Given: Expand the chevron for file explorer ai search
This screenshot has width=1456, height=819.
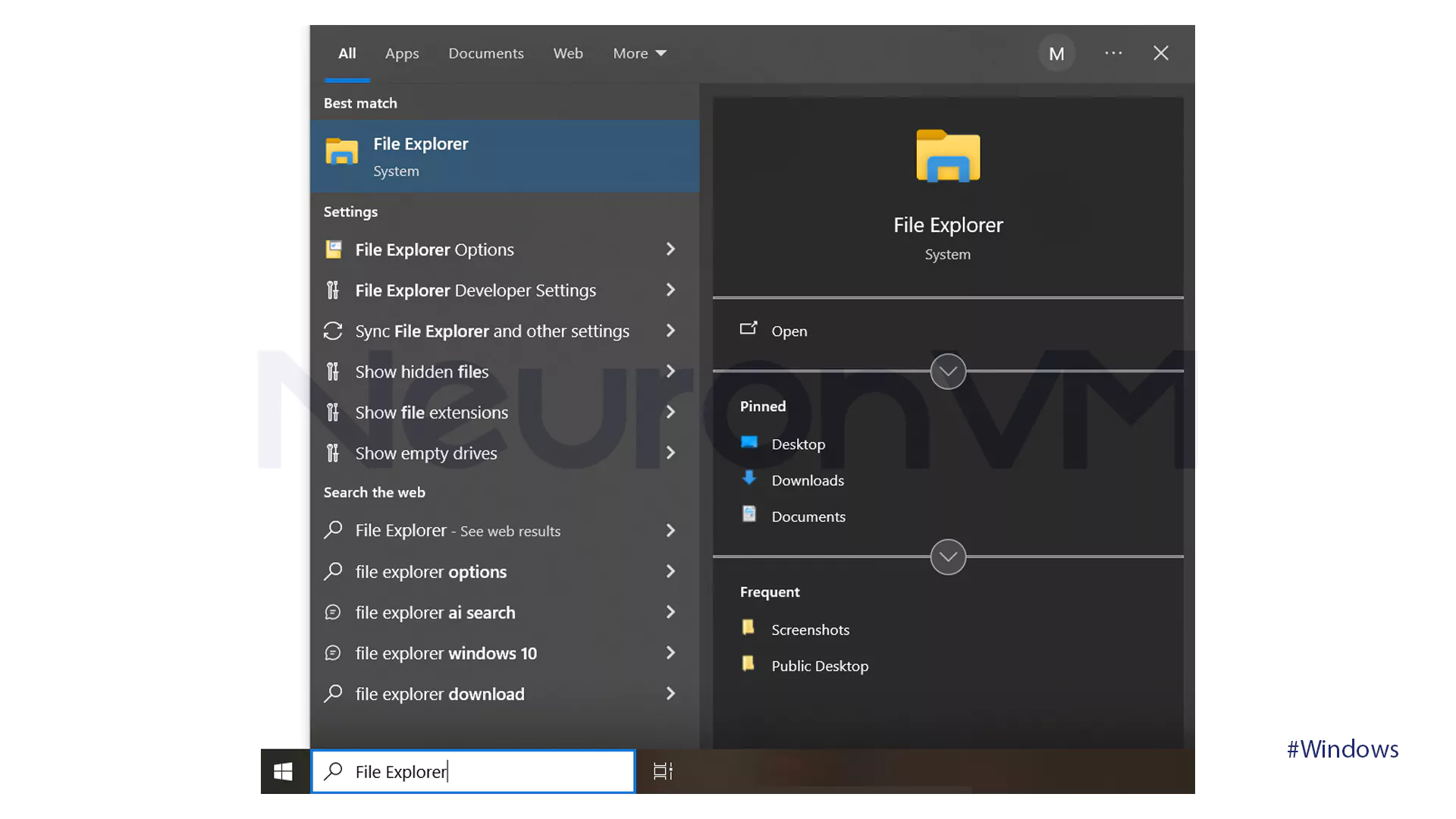Looking at the screenshot, I should coord(670,612).
